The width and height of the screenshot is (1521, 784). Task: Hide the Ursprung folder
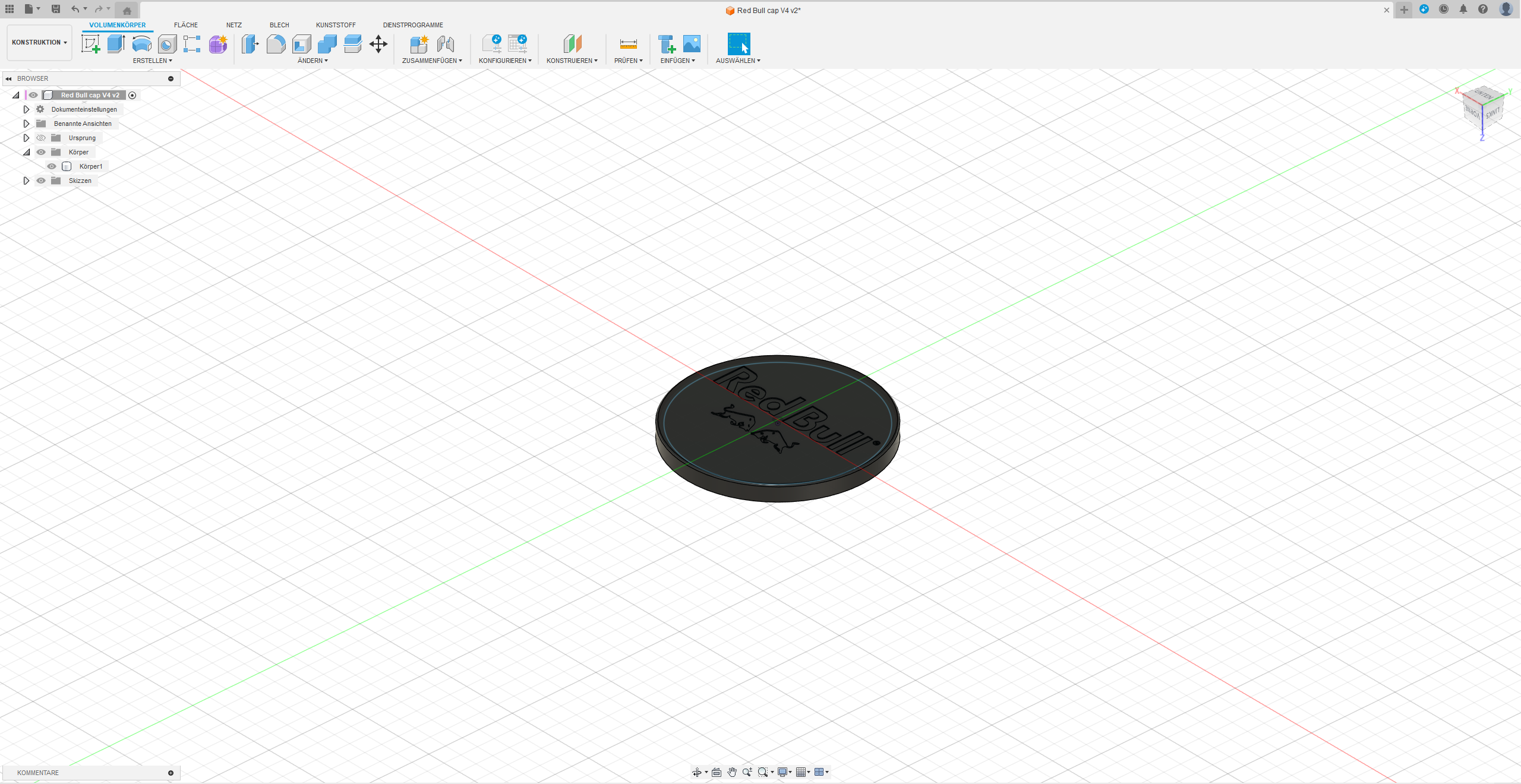[x=41, y=137]
